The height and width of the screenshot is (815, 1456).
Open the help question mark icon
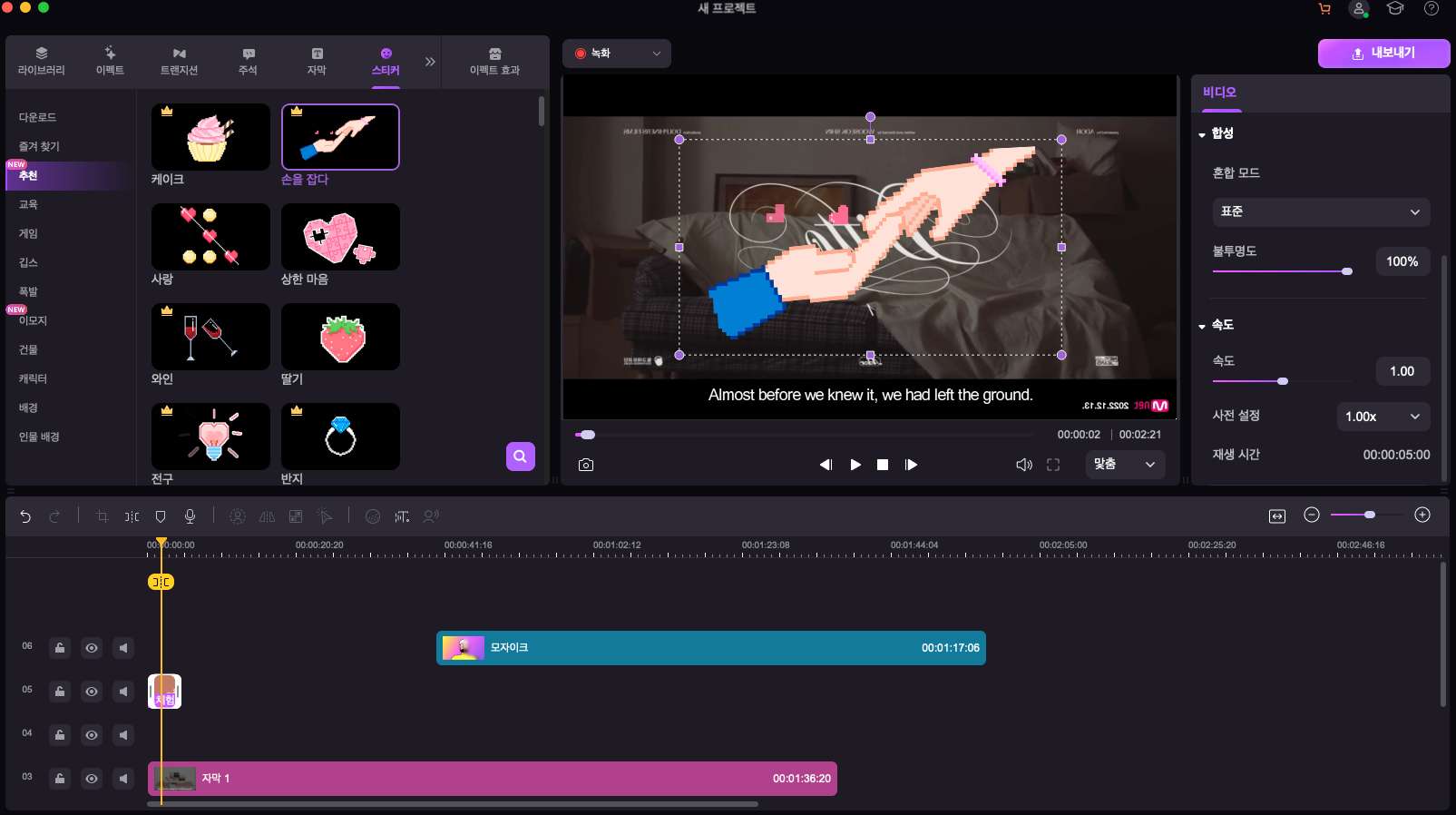pos(1432,8)
